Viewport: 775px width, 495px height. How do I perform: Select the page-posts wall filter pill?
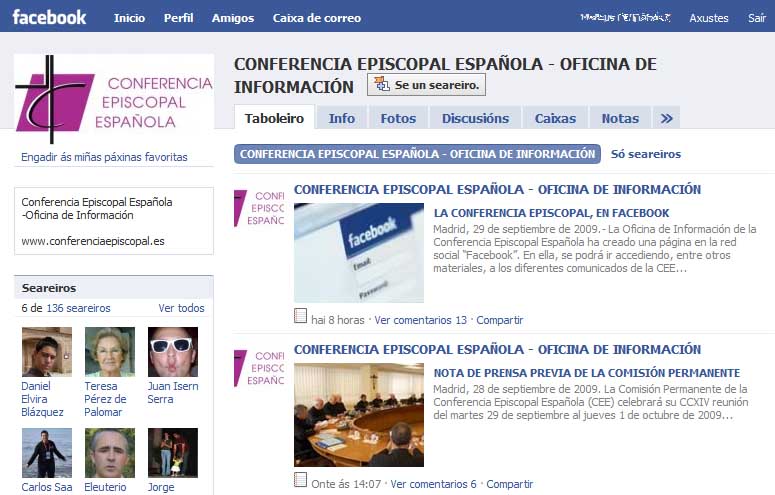[418, 154]
